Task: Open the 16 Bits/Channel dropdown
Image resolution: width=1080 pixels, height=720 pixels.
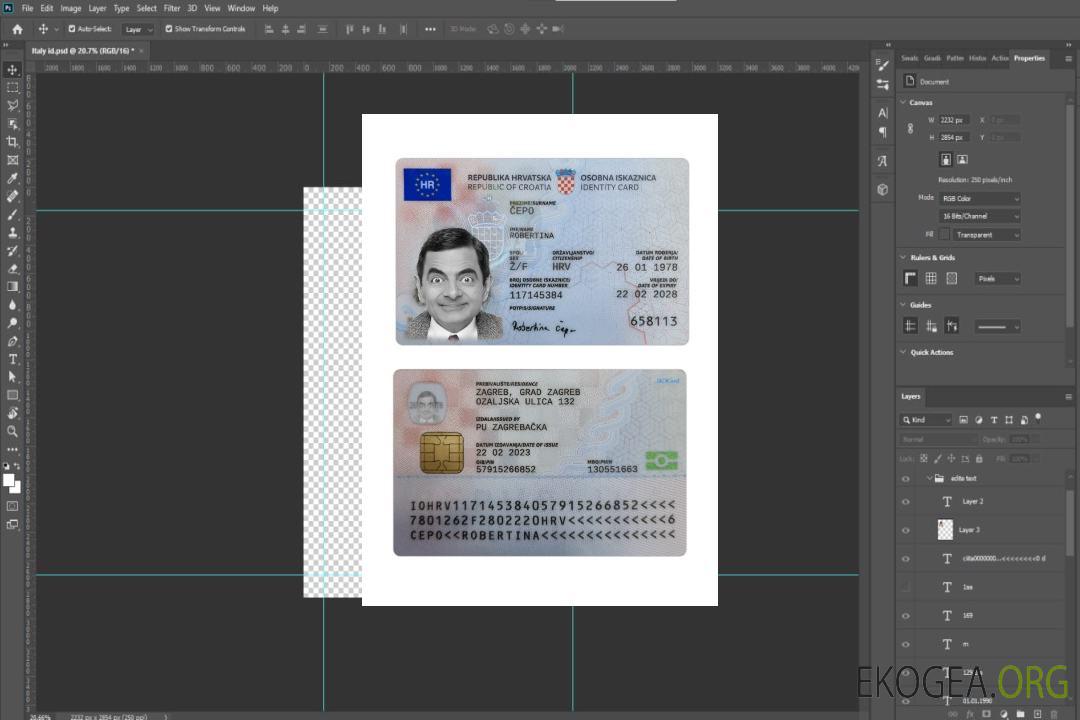Action: point(979,216)
